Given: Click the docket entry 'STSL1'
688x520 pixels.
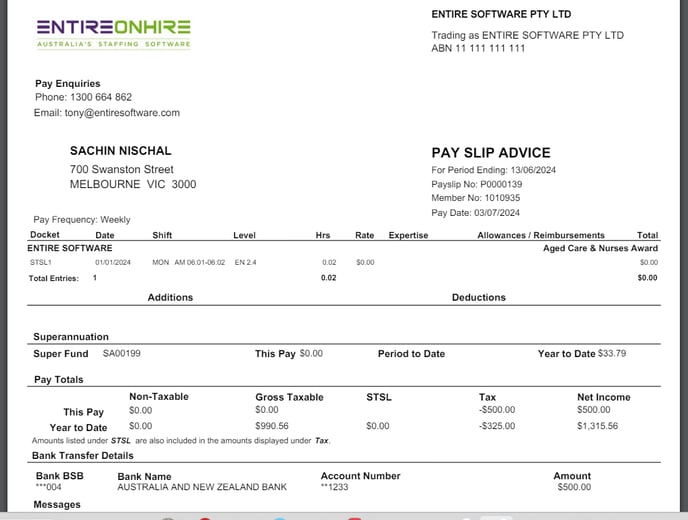Looking at the screenshot, I should (41, 262).
